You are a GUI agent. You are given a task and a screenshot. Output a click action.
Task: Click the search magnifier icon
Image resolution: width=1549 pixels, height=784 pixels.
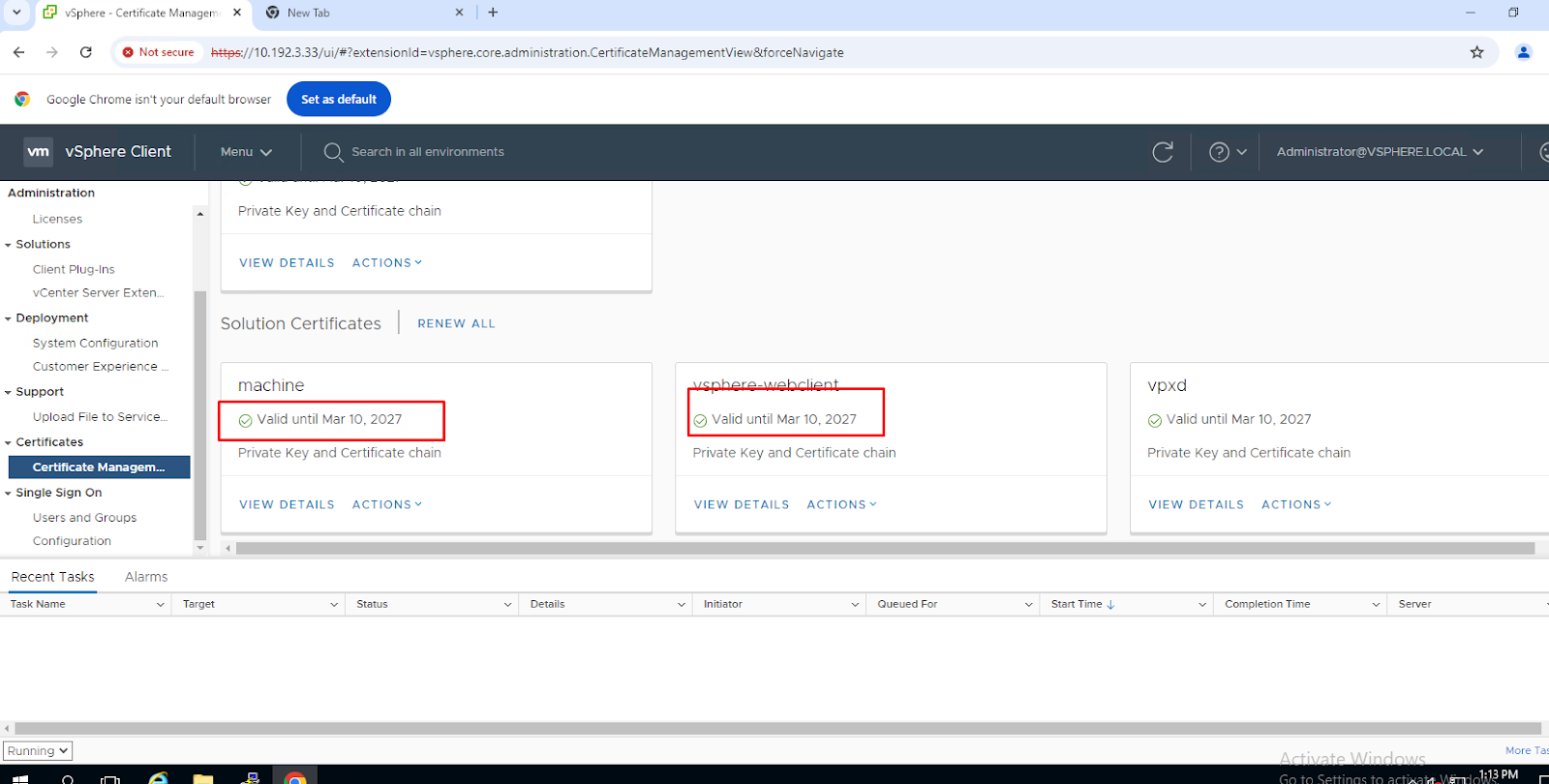point(333,152)
